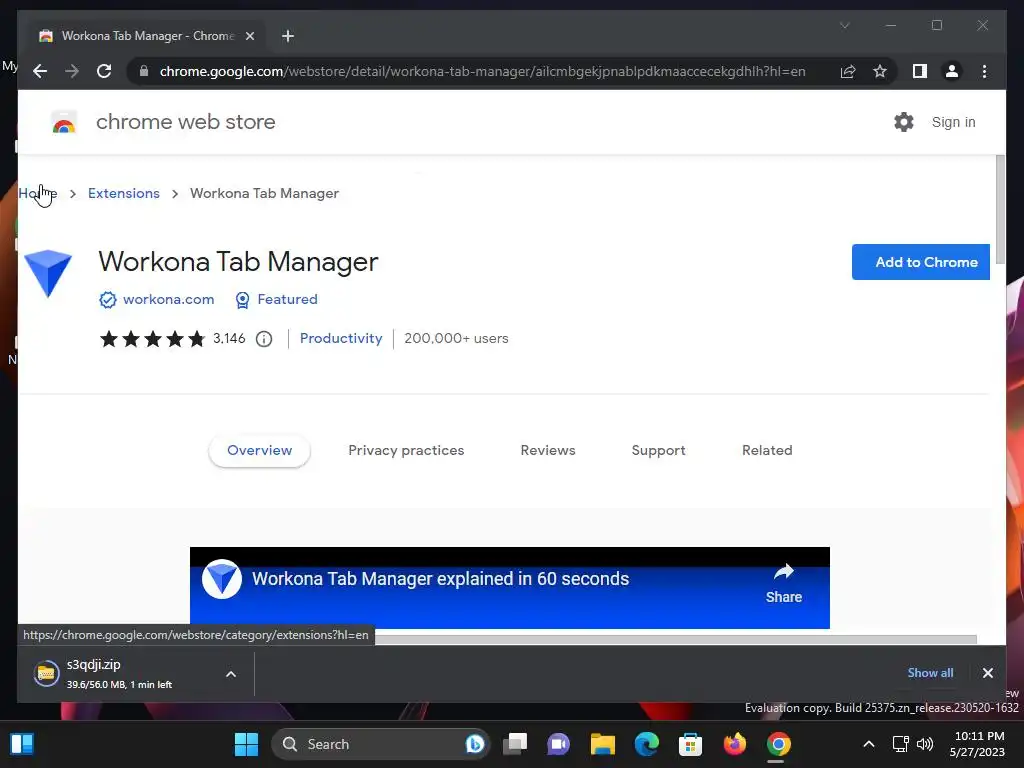Screen dimensions: 1024x768
Task: Open the tab search dropdown arrow
Action: 844,25
